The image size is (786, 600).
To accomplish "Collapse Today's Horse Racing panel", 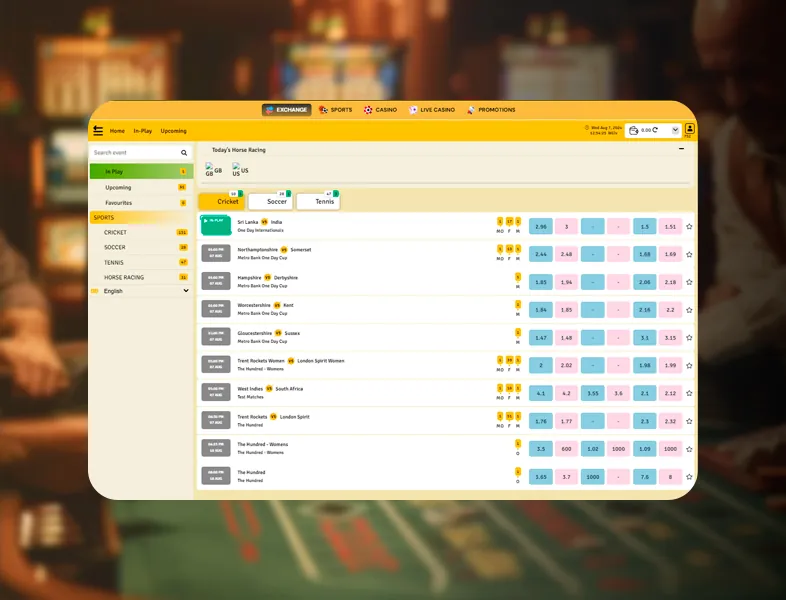I will [x=681, y=149].
